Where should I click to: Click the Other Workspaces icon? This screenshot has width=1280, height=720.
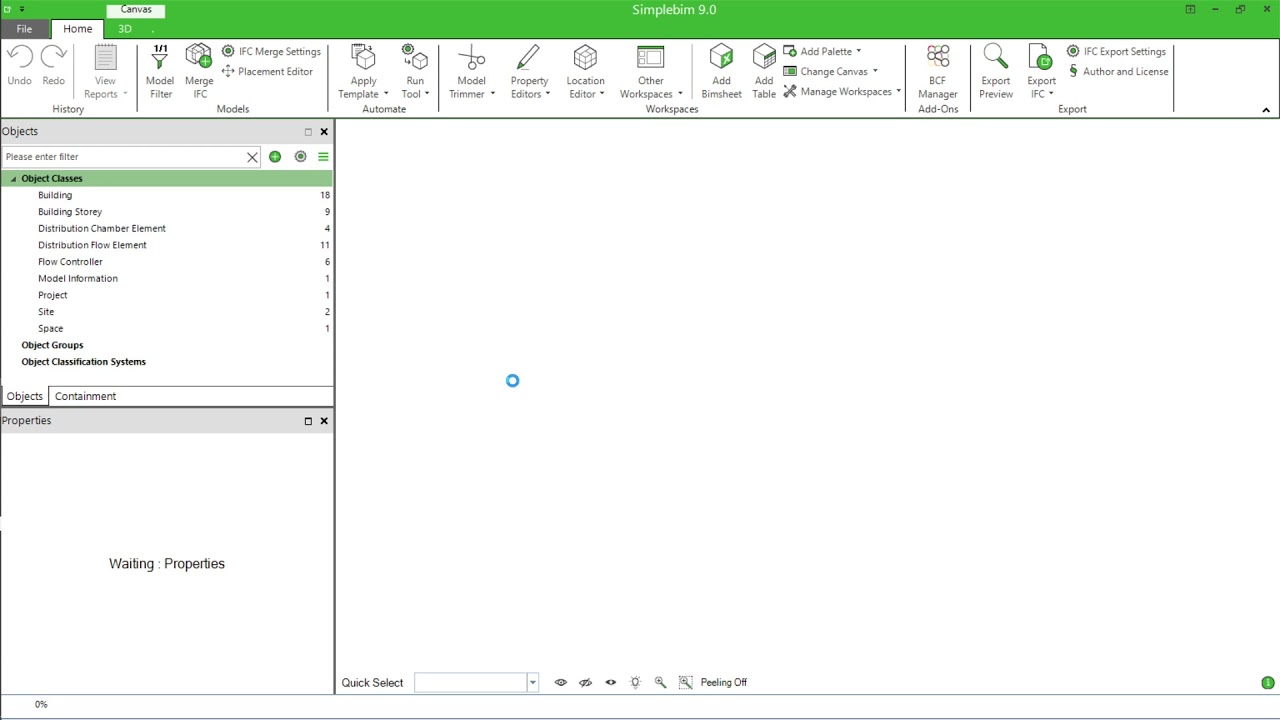tap(651, 57)
